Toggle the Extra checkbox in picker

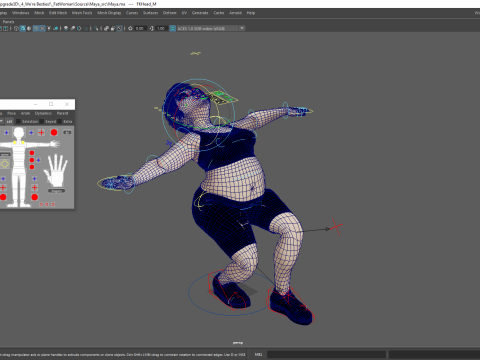[x=60, y=122]
